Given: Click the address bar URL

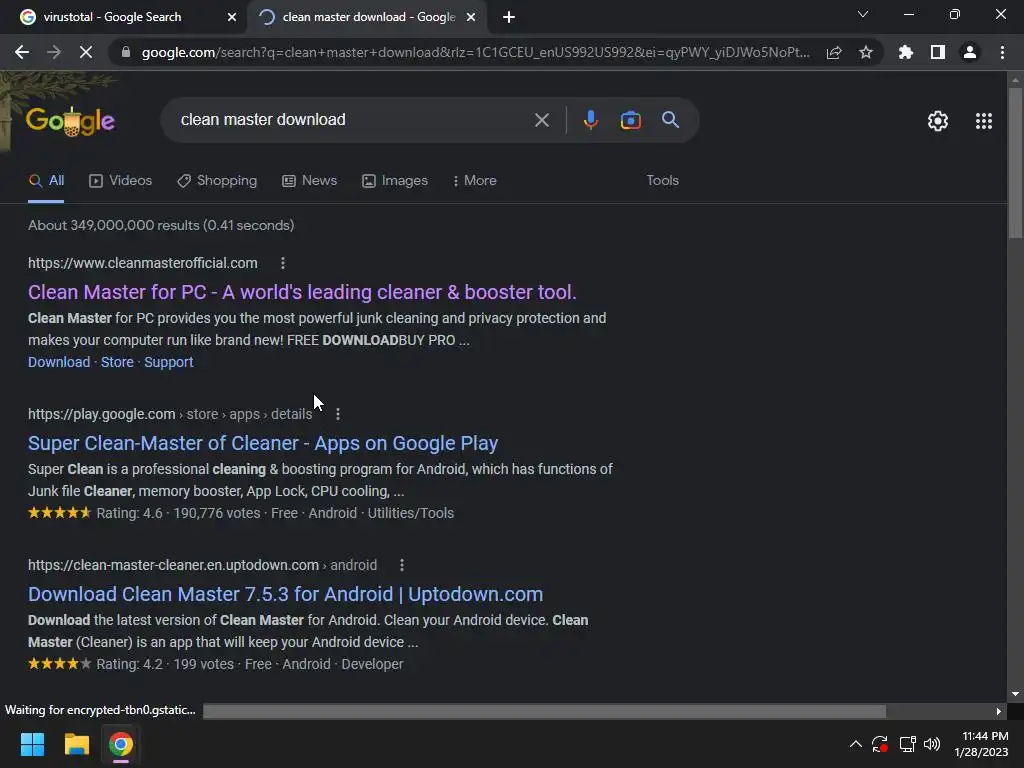Looking at the screenshot, I should pyautogui.click(x=475, y=52).
